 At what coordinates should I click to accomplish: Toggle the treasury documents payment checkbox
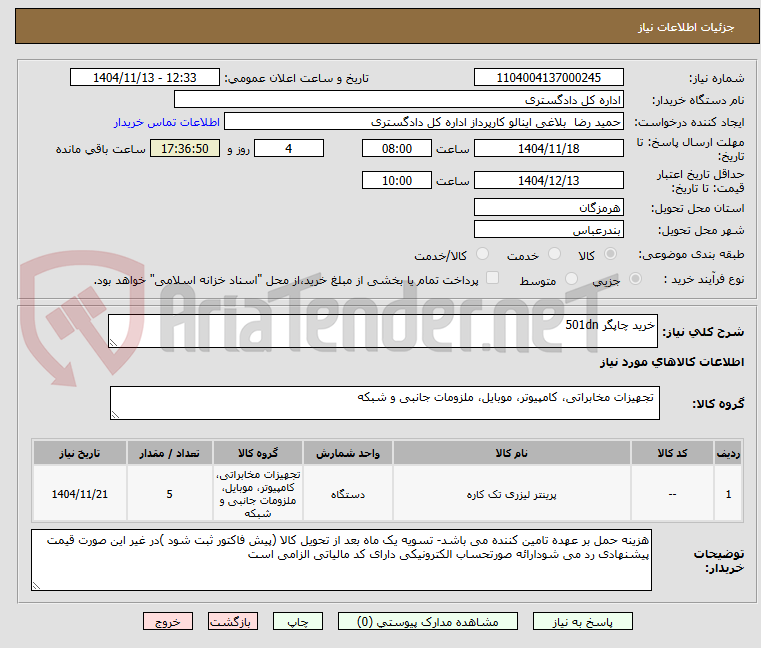coord(492,278)
